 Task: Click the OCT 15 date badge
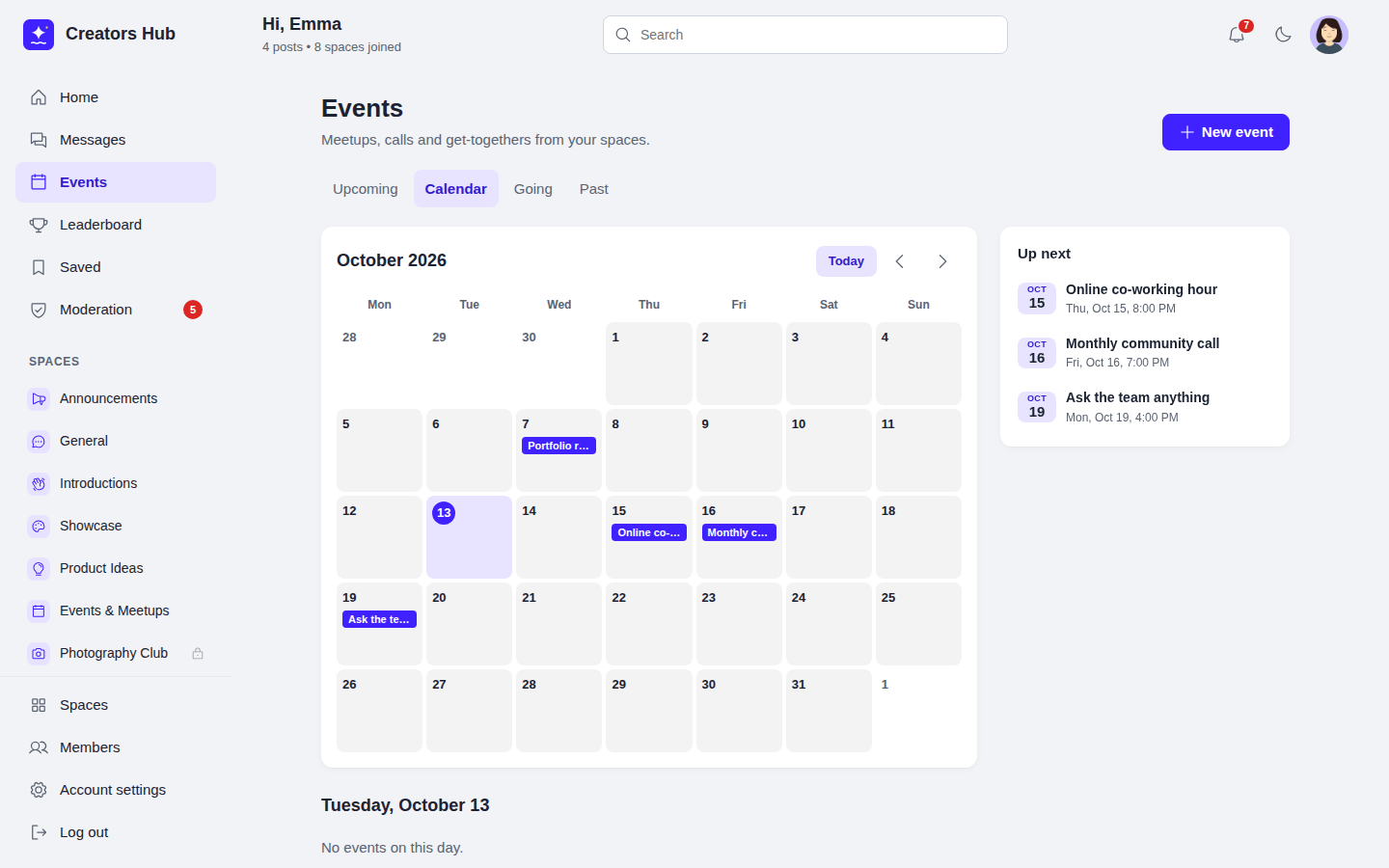[1037, 298]
